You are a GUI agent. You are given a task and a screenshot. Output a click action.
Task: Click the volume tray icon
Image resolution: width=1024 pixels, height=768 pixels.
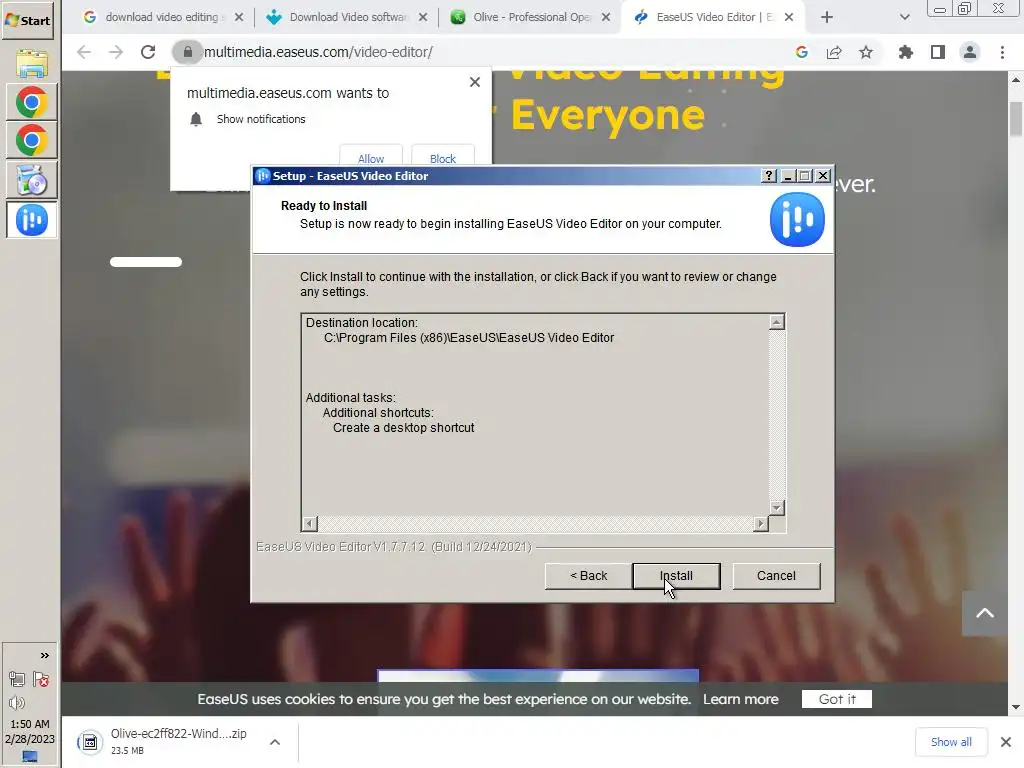point(17,703)
